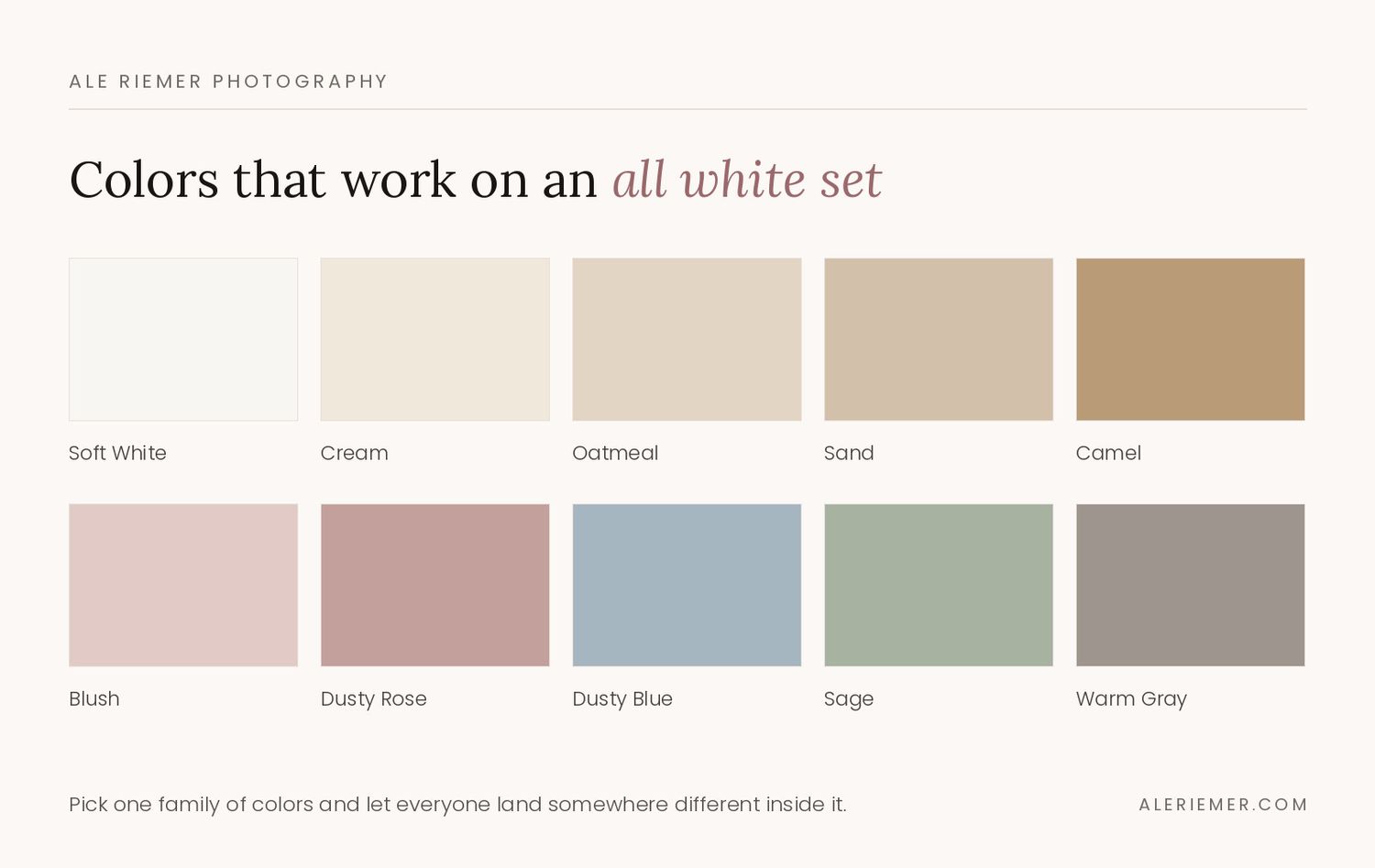Select the Cream color swatch

(435, 339)
